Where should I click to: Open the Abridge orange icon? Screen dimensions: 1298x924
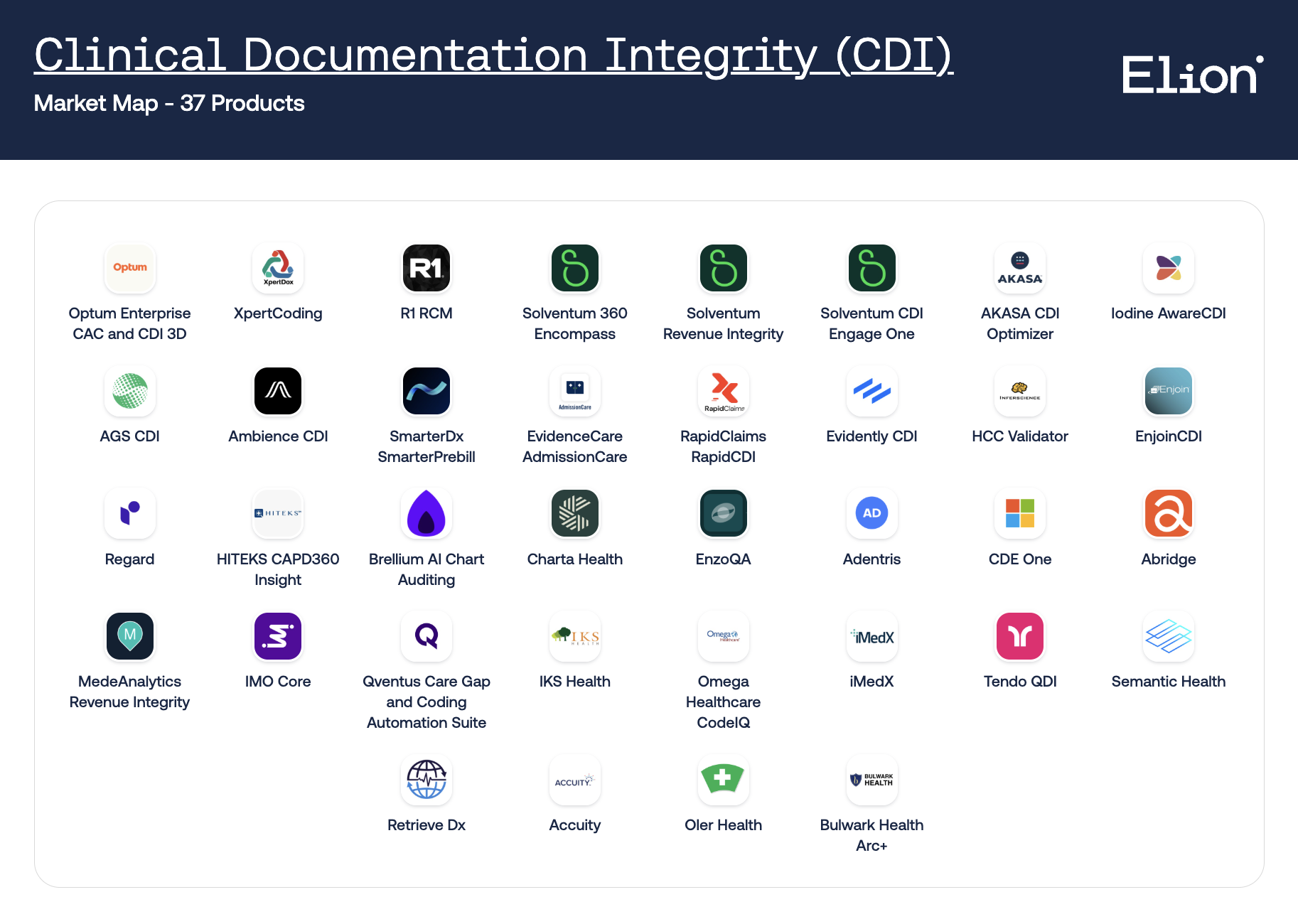(1169, 513)
